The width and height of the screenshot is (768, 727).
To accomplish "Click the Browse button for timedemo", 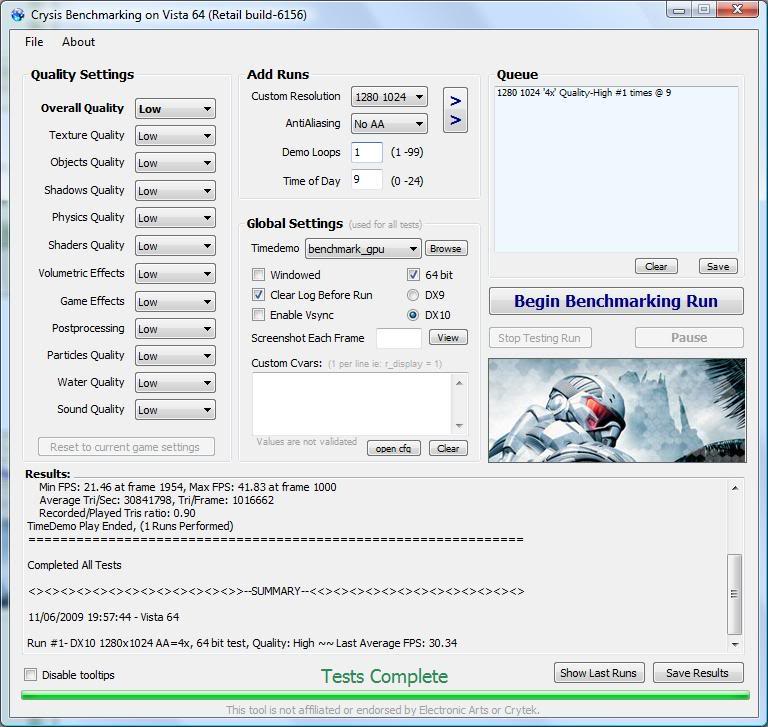I will click(446, 249).
